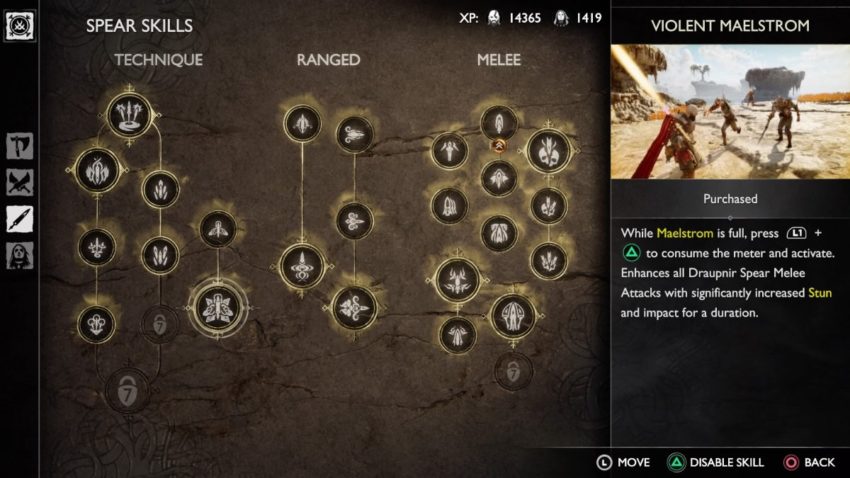Select the large top-right Melee skill node

pos(549,151)
